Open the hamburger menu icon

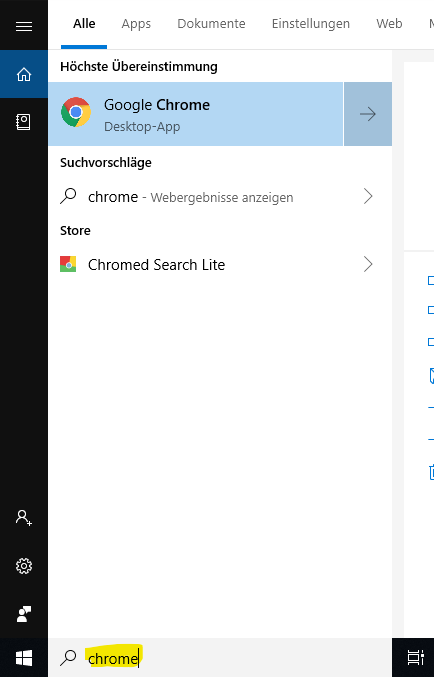[x=24, y=26]
